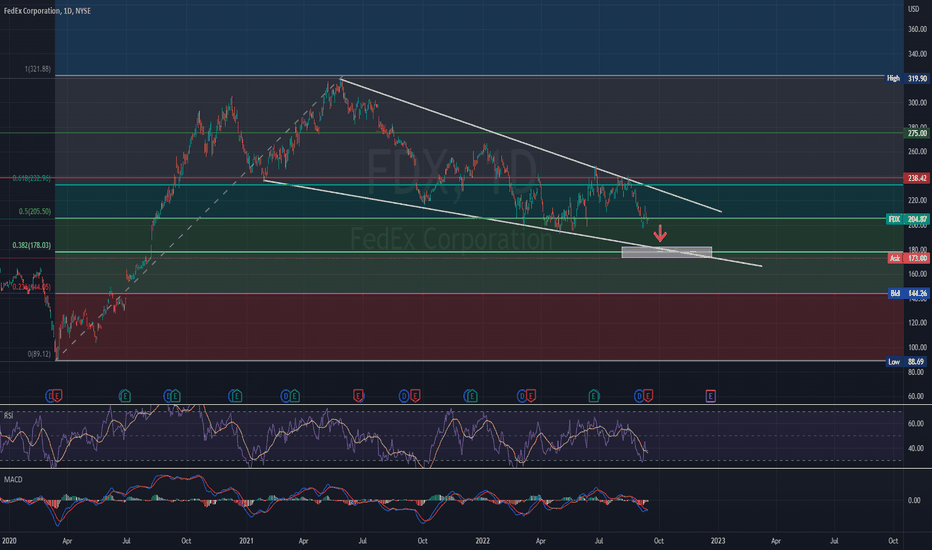Select the Fibonacci 0(89.12) level label
This screenshot has width=932, height=550.
pyautogui.click(x=39, y=354)
